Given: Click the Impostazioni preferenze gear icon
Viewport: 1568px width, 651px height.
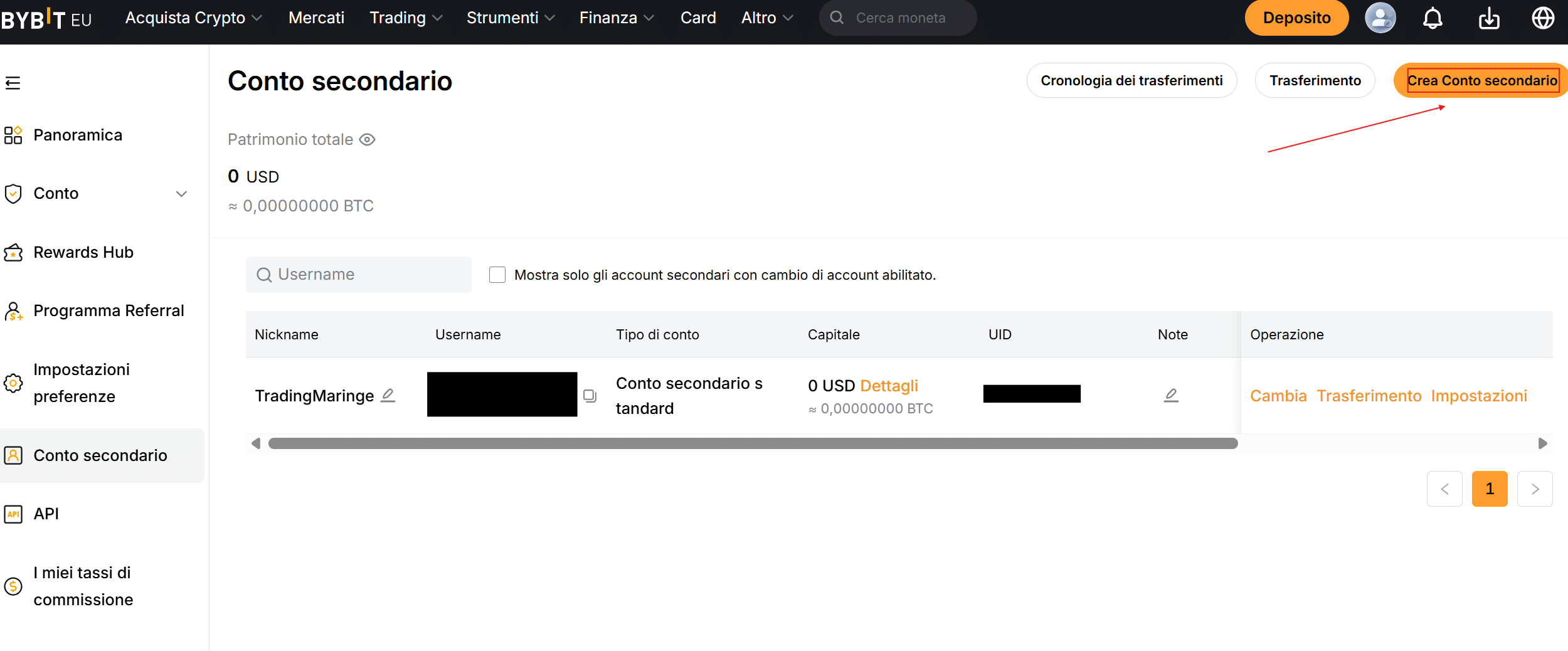Looking at the screenshot, I should point(13,383).
